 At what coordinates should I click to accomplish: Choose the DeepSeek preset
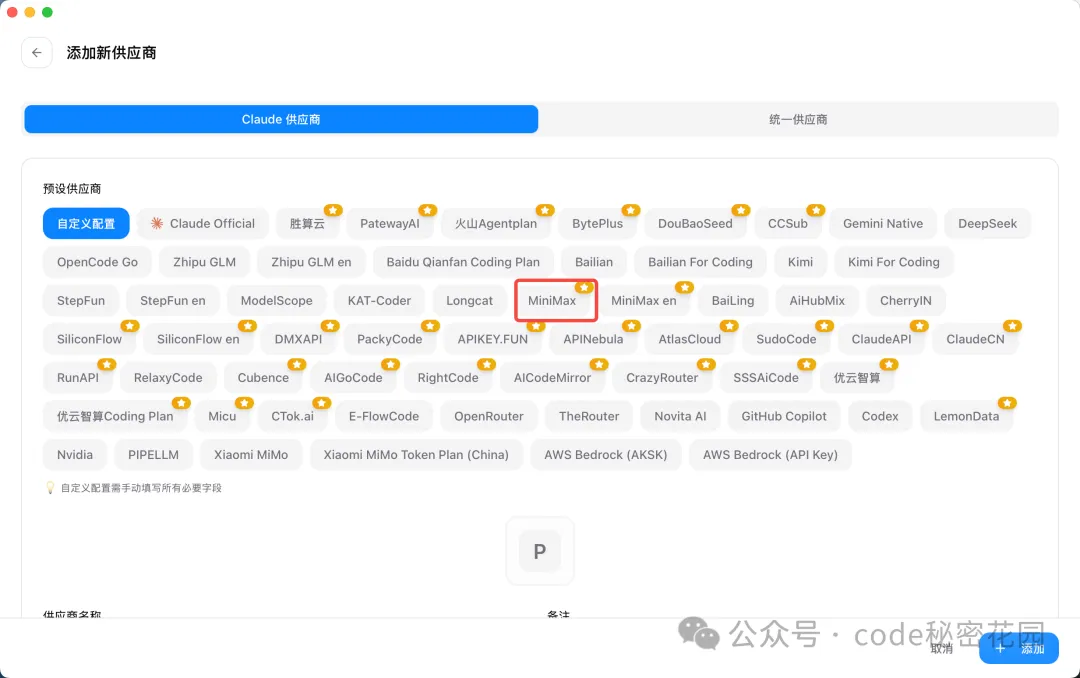[988, 223]
